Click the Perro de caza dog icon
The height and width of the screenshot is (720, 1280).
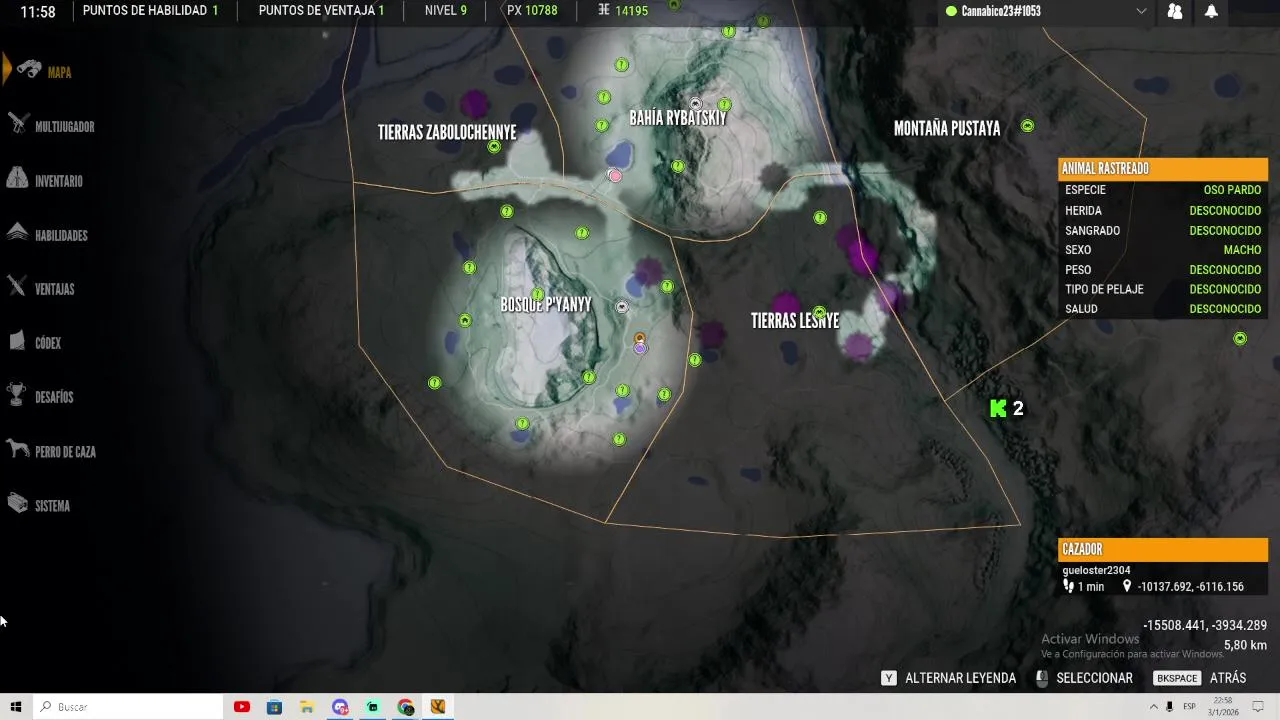click(x=17, y=450)
